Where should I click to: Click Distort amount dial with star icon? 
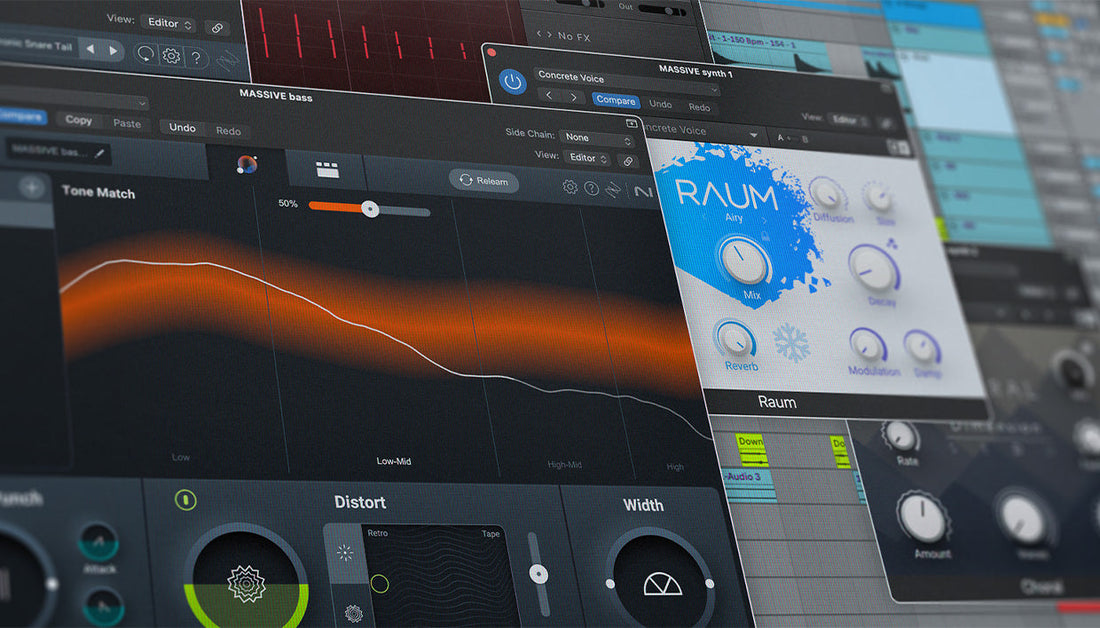[x=246, y=584]
